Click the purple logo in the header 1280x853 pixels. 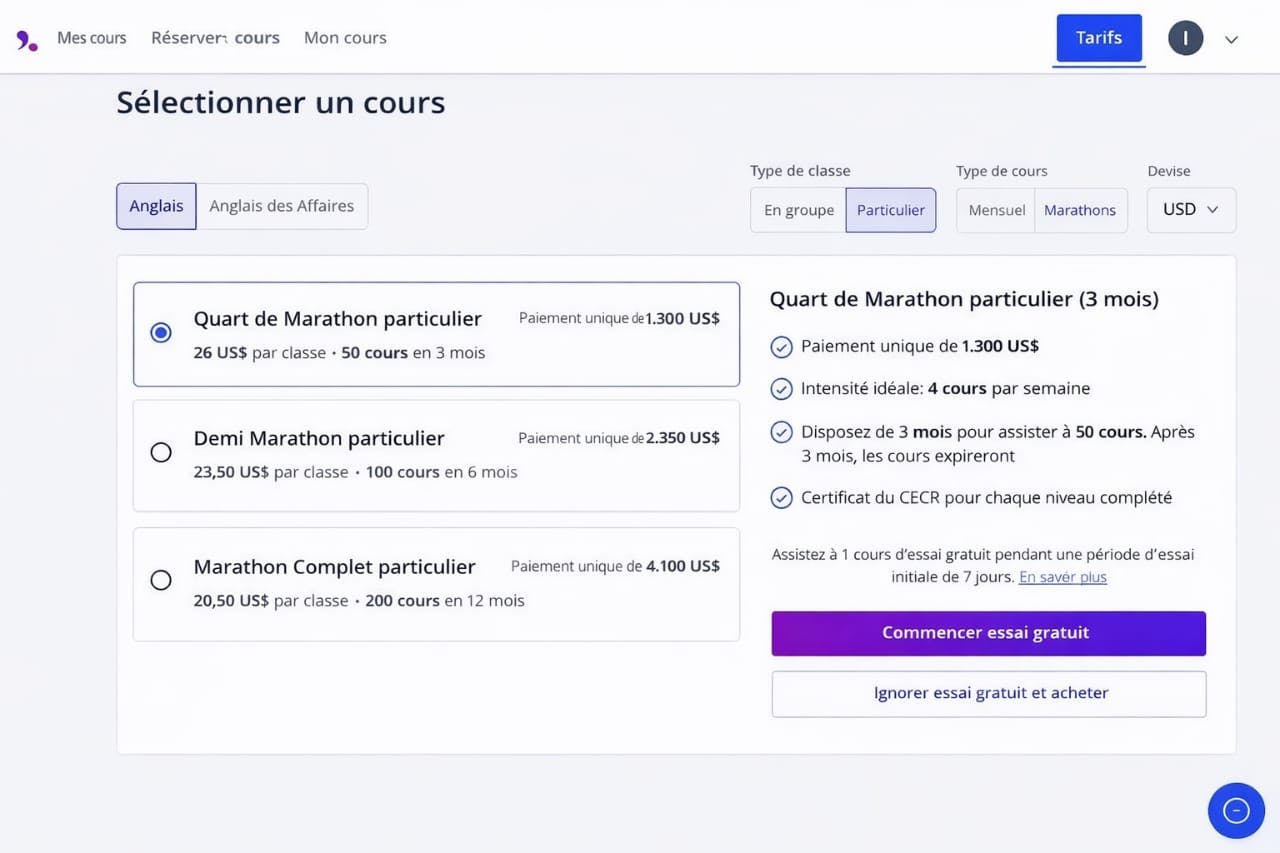point(27,40)
